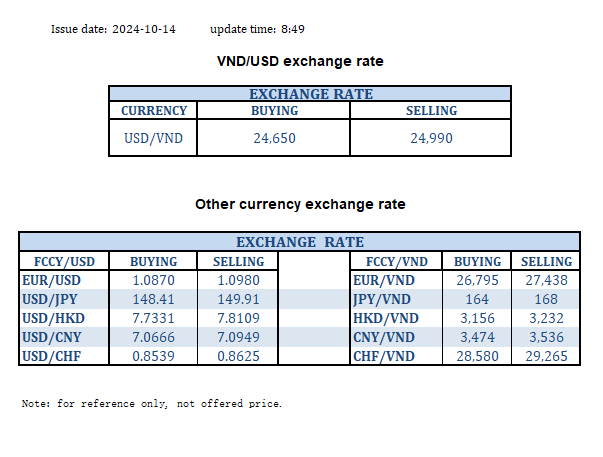The width and height of the screenshot is (603, 457).
Task: Click the CNY/VND buying value 3,474
Action: [475, 335]
